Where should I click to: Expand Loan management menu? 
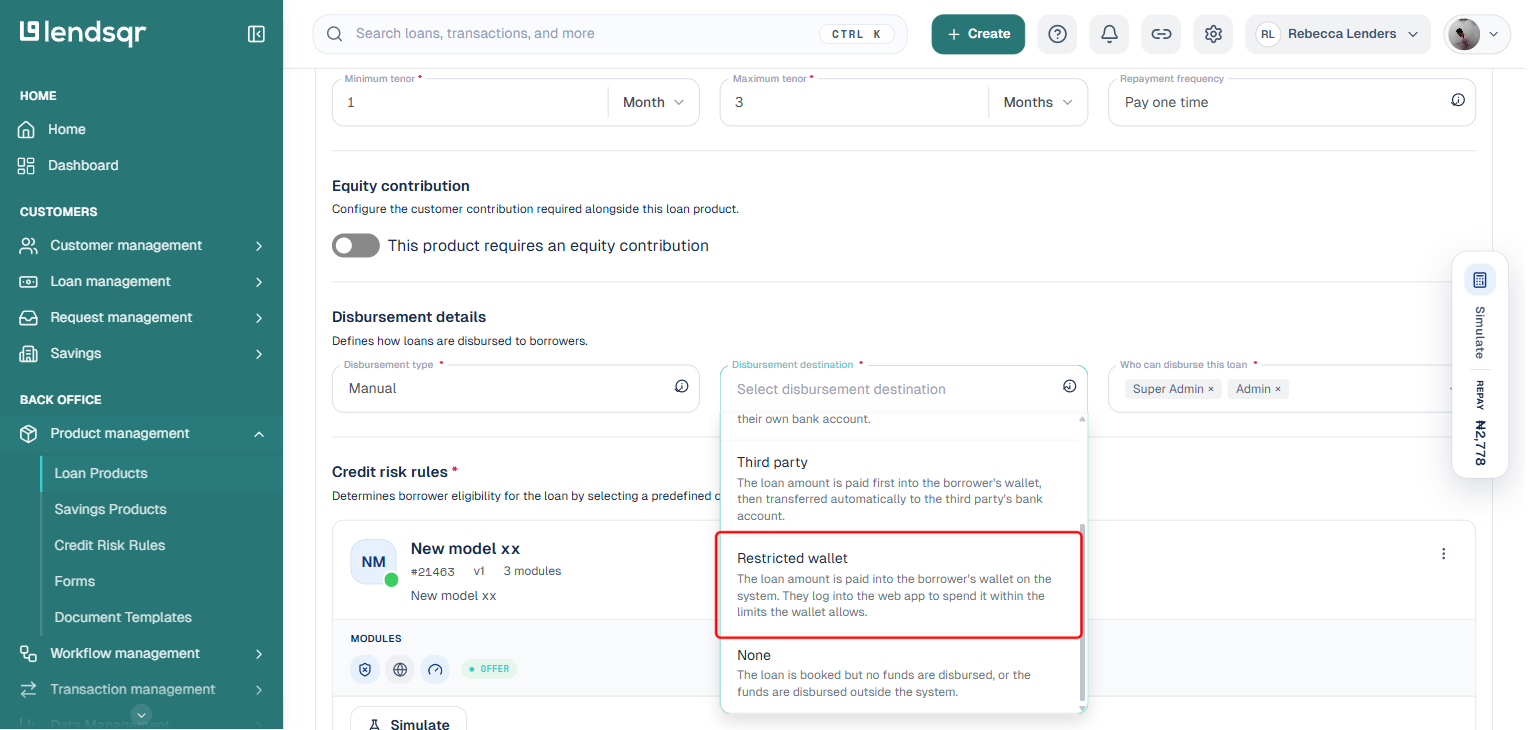141,282
